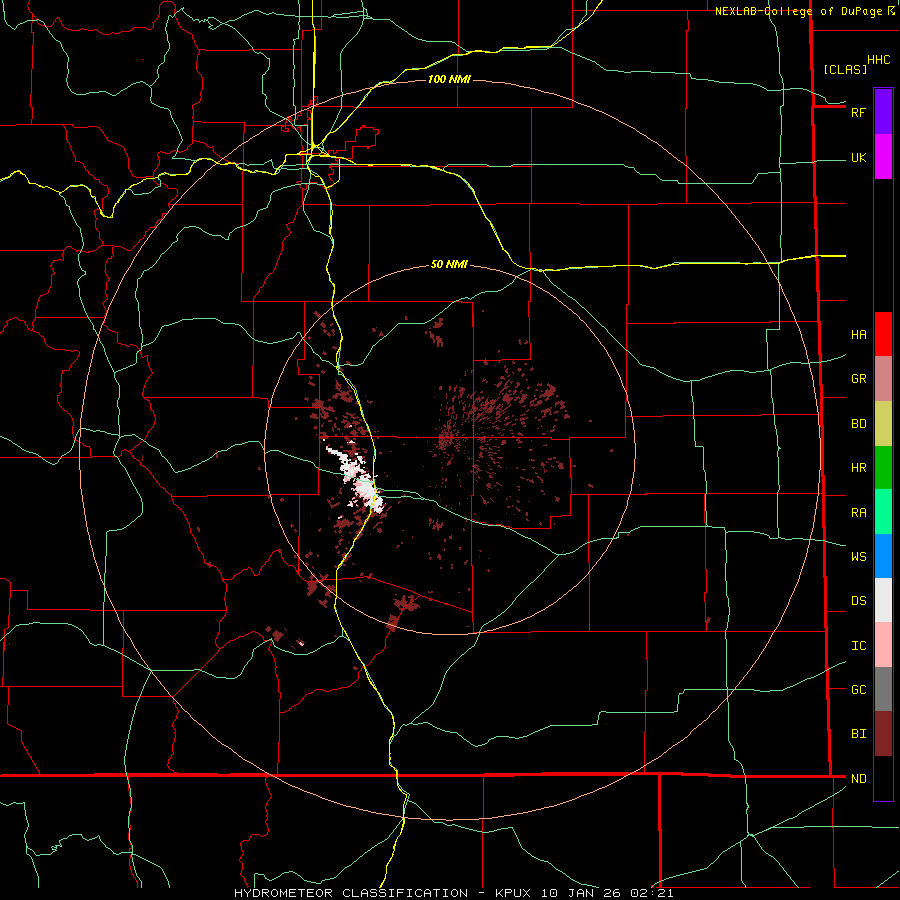Click the 50 NMI range ring label
This screenshot has width=900, height=900.
pyautogui.click(x=449, y=264)
